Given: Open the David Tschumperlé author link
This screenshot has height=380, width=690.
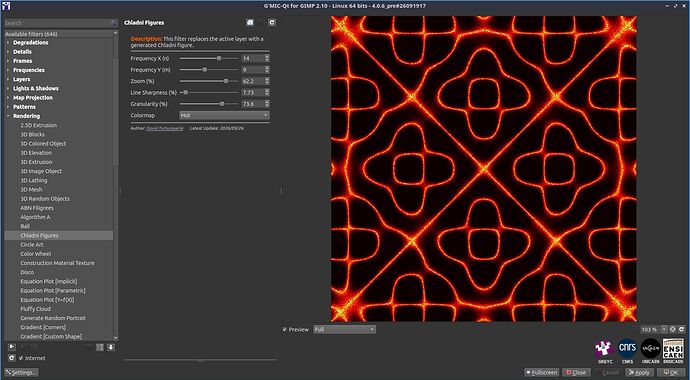Looking at the screenshot, I should (x=165, y=128).
